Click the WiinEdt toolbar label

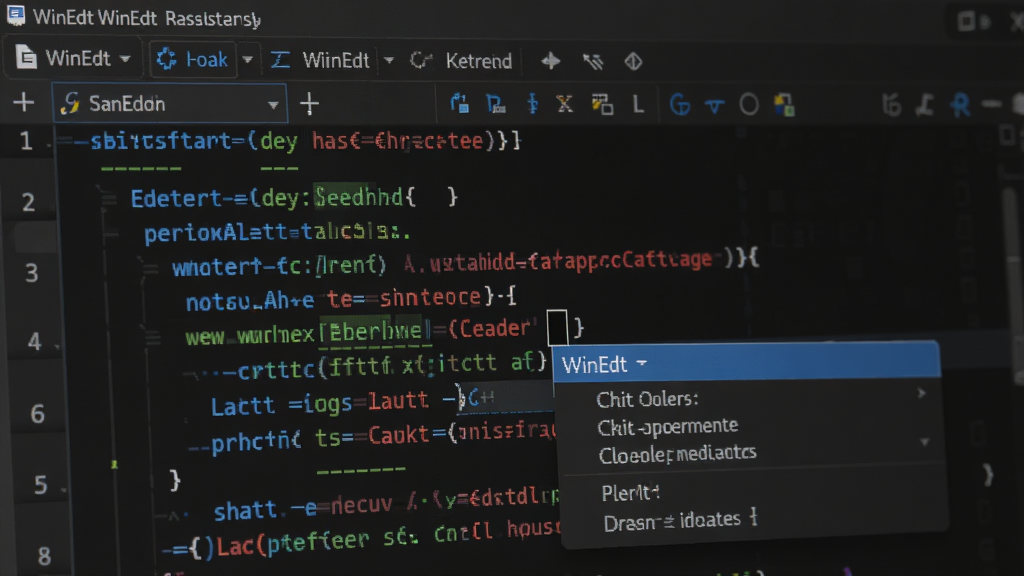click(x=336, y=61)
